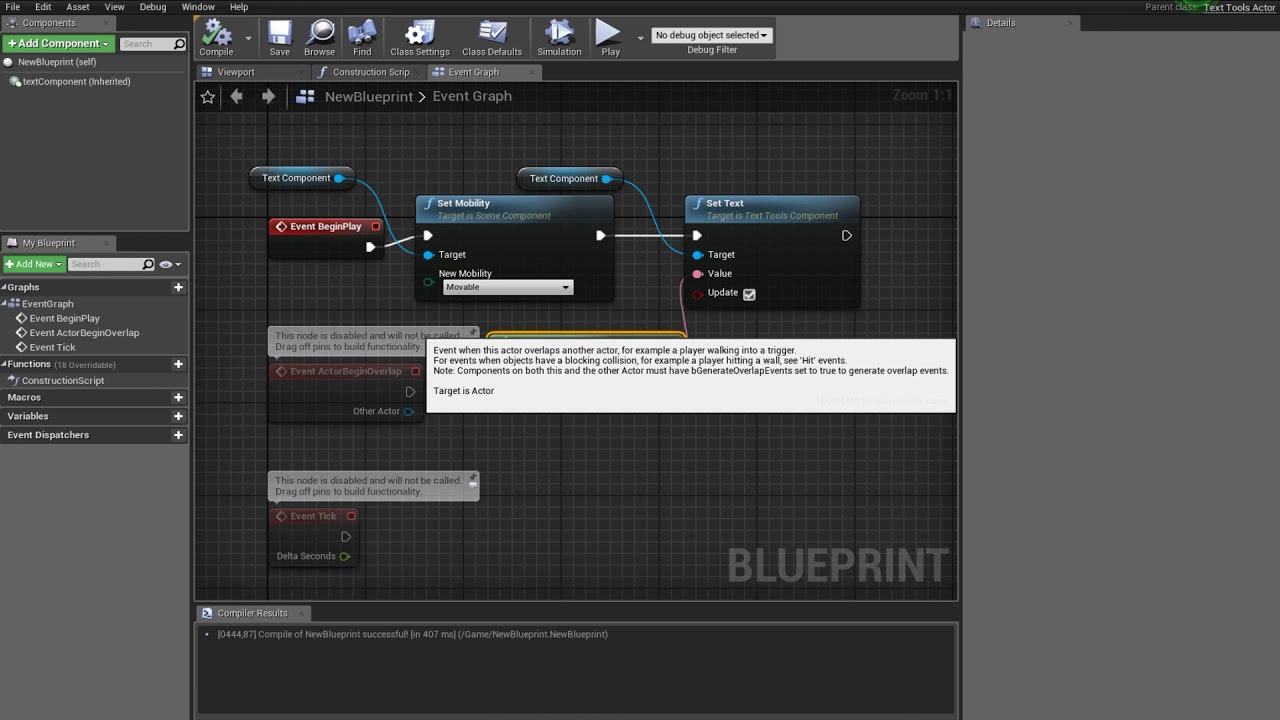Select Event ActorBeginOverlap in My Blueprint list

click(84, 333)
